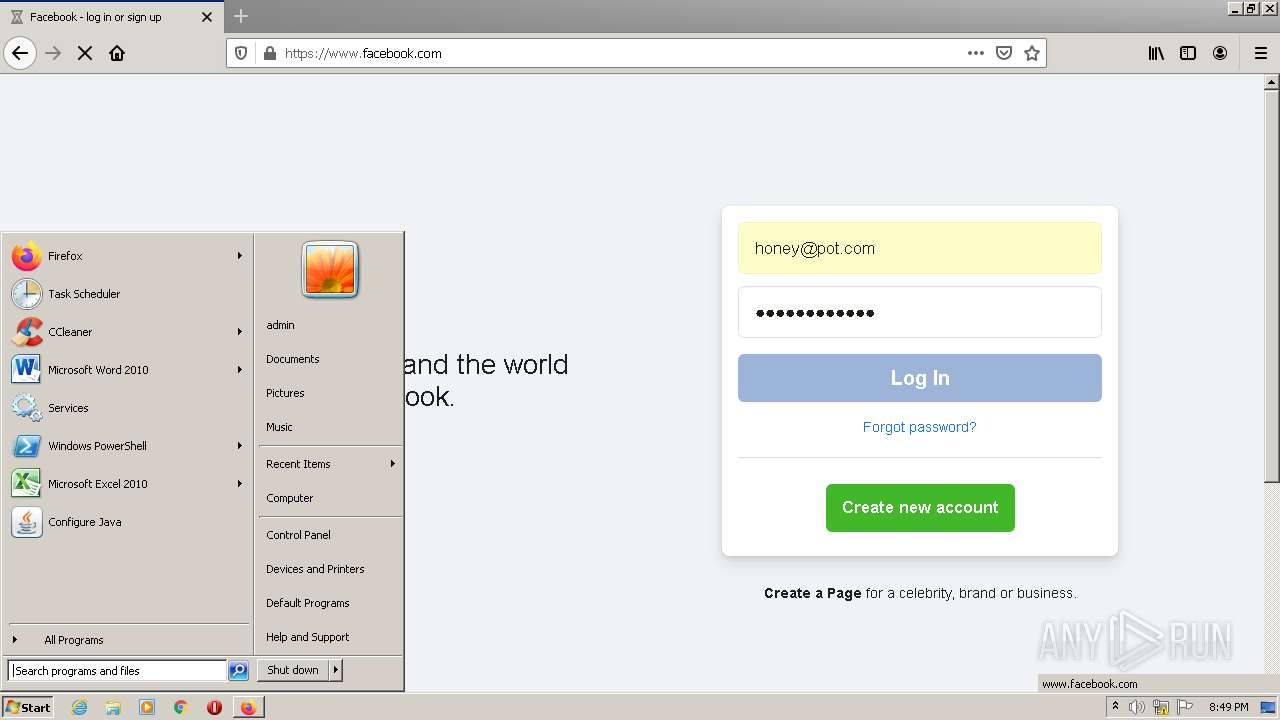Expand CCleaner jump list arrow
This screenshot has width=1280, height=720.
240,332
